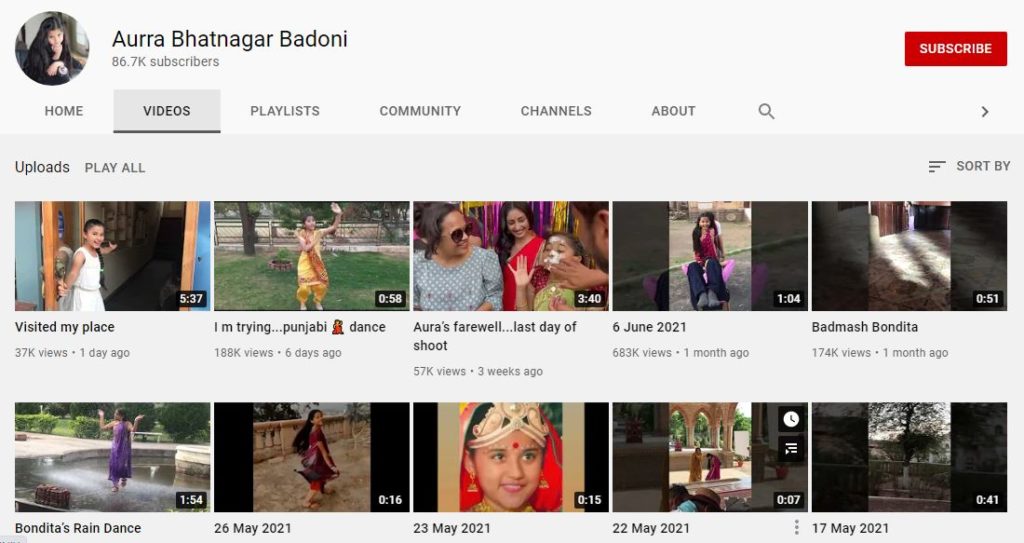Open video titled Bondita's Rain Dance

pyautogui.click(x=78, y=528)
